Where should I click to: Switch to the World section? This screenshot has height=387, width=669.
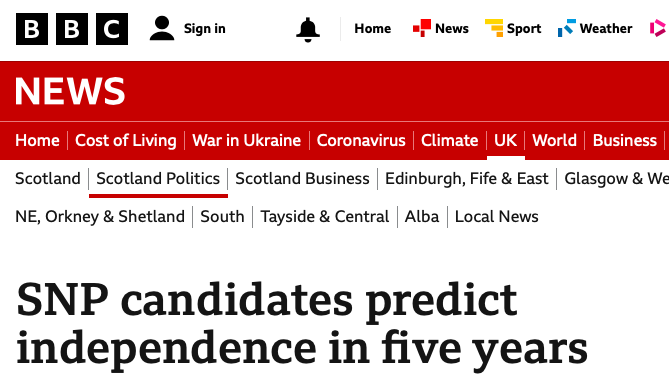(x=554, y=140)
